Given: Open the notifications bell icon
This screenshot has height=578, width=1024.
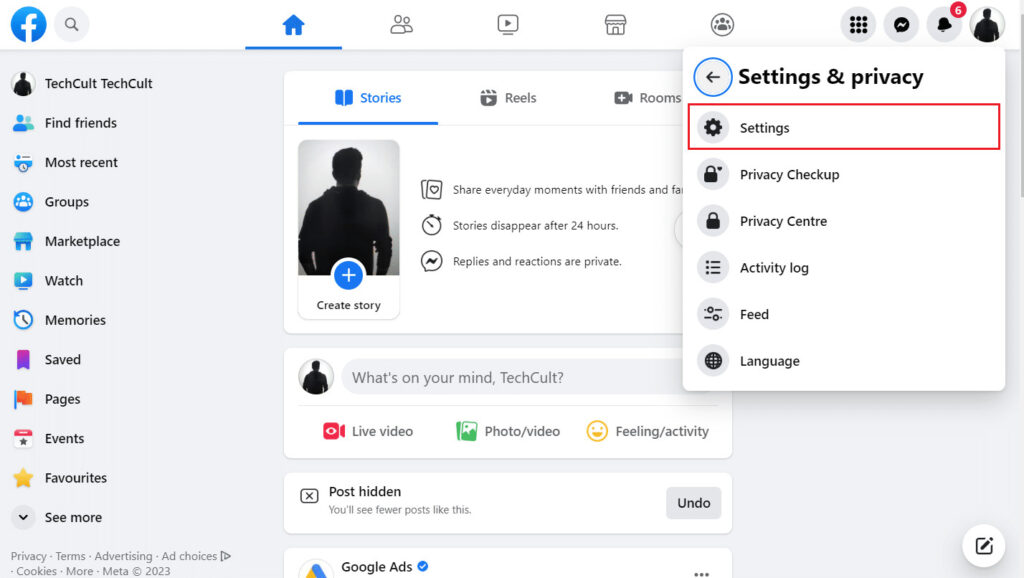Looking at the screenshot, I should pos(944,25).
